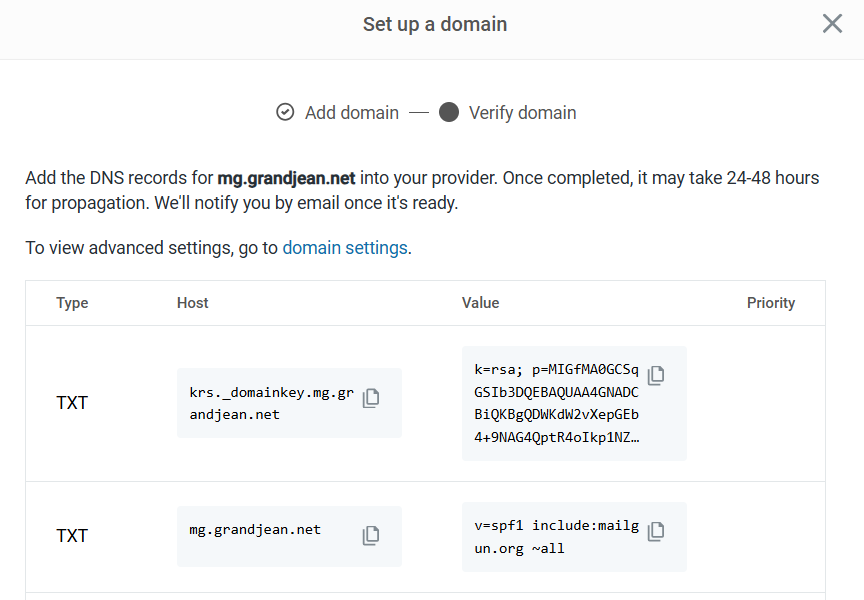Copy the krs._domainkey host value
This screenshot has width=864, height=600.
pos(371,397)
